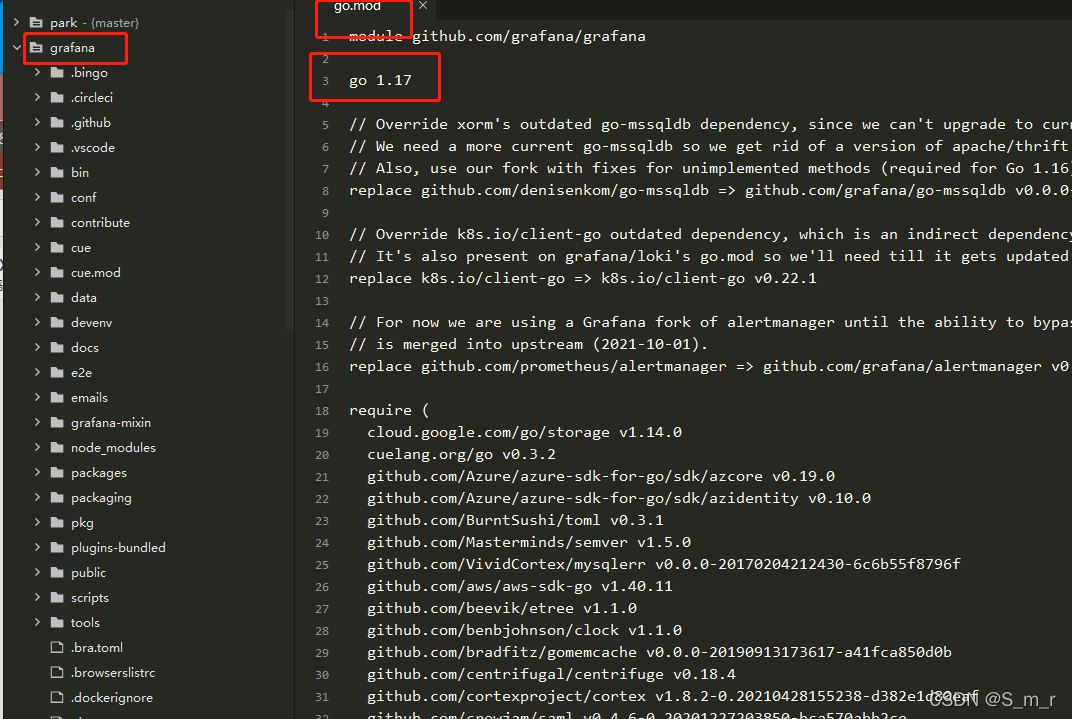The height and width of the screenshot is (719, 1072).
Task: Expand the .vscode folder chevron
Action: point(38,148)
